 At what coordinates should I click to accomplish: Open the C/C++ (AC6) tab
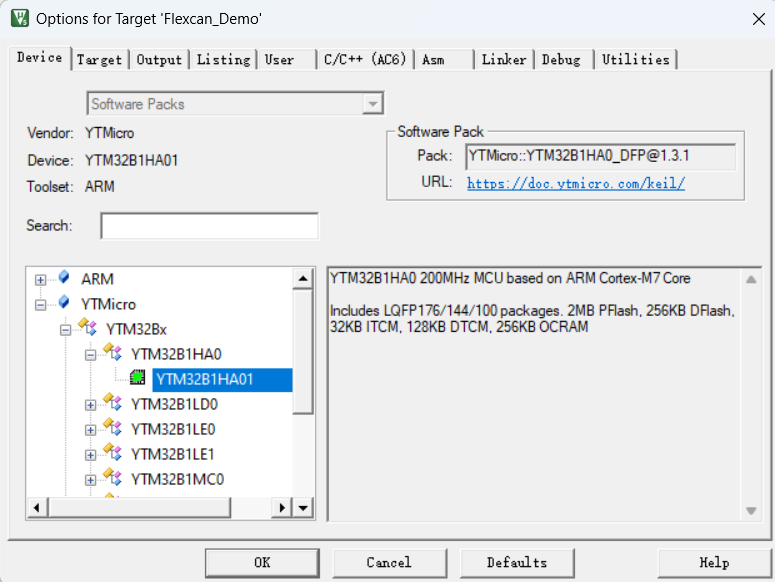coord(365,60)
